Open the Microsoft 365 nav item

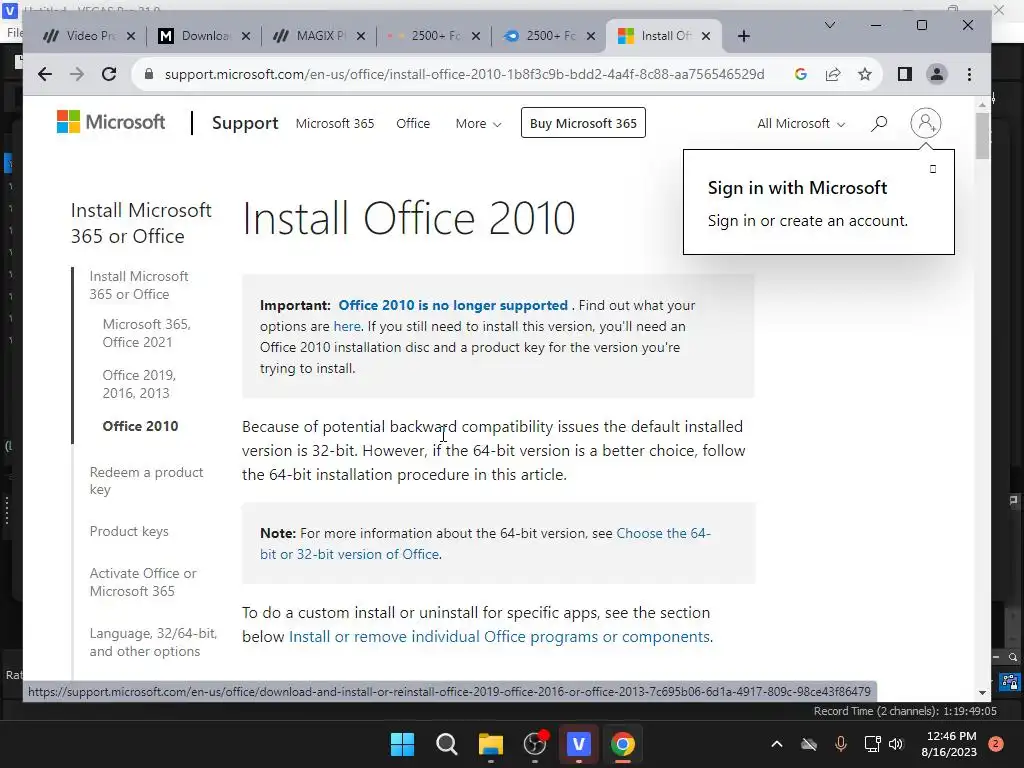coord(335,123)
